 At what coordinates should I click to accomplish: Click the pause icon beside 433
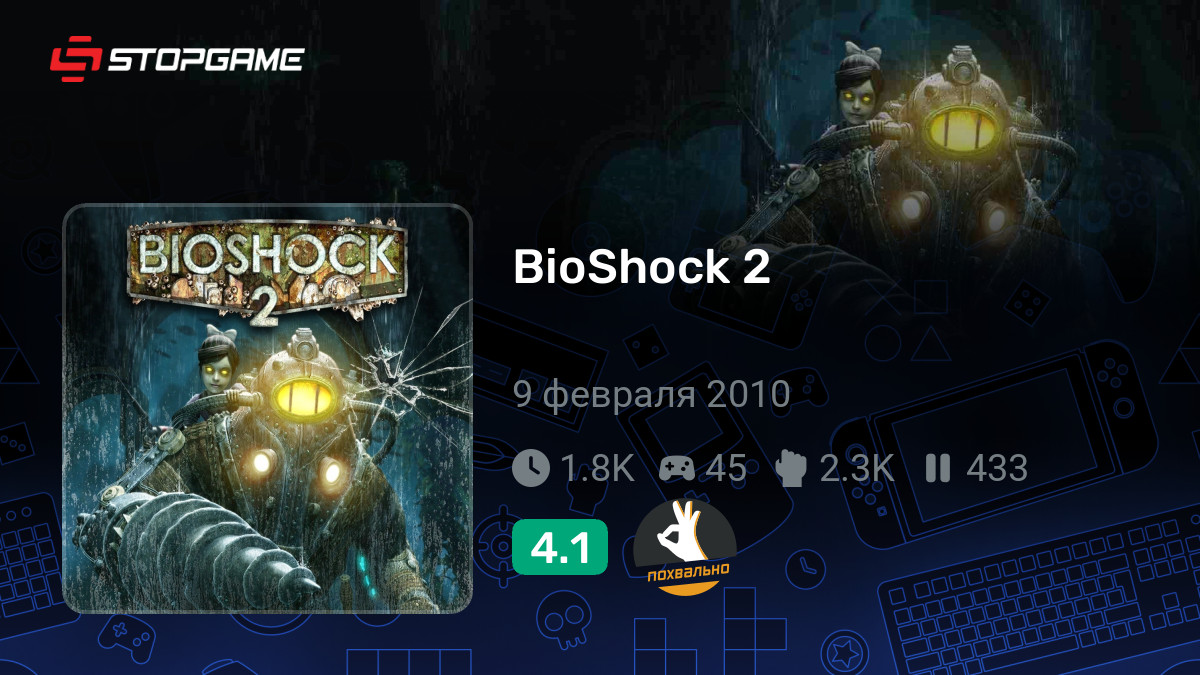[x=937, y=468]
